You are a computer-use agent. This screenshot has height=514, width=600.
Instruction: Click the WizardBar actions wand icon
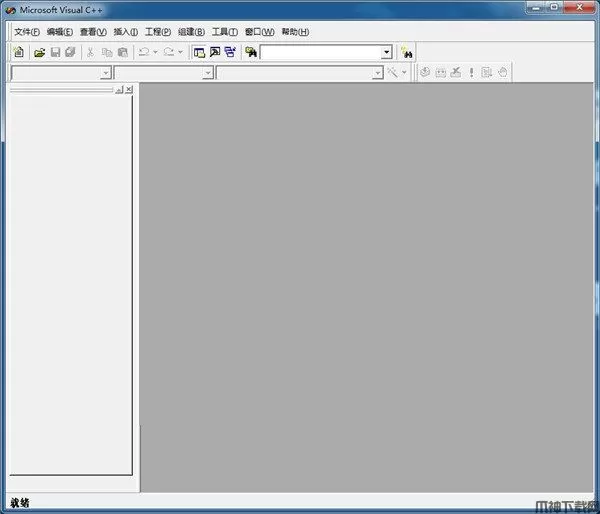click(393, 72)
